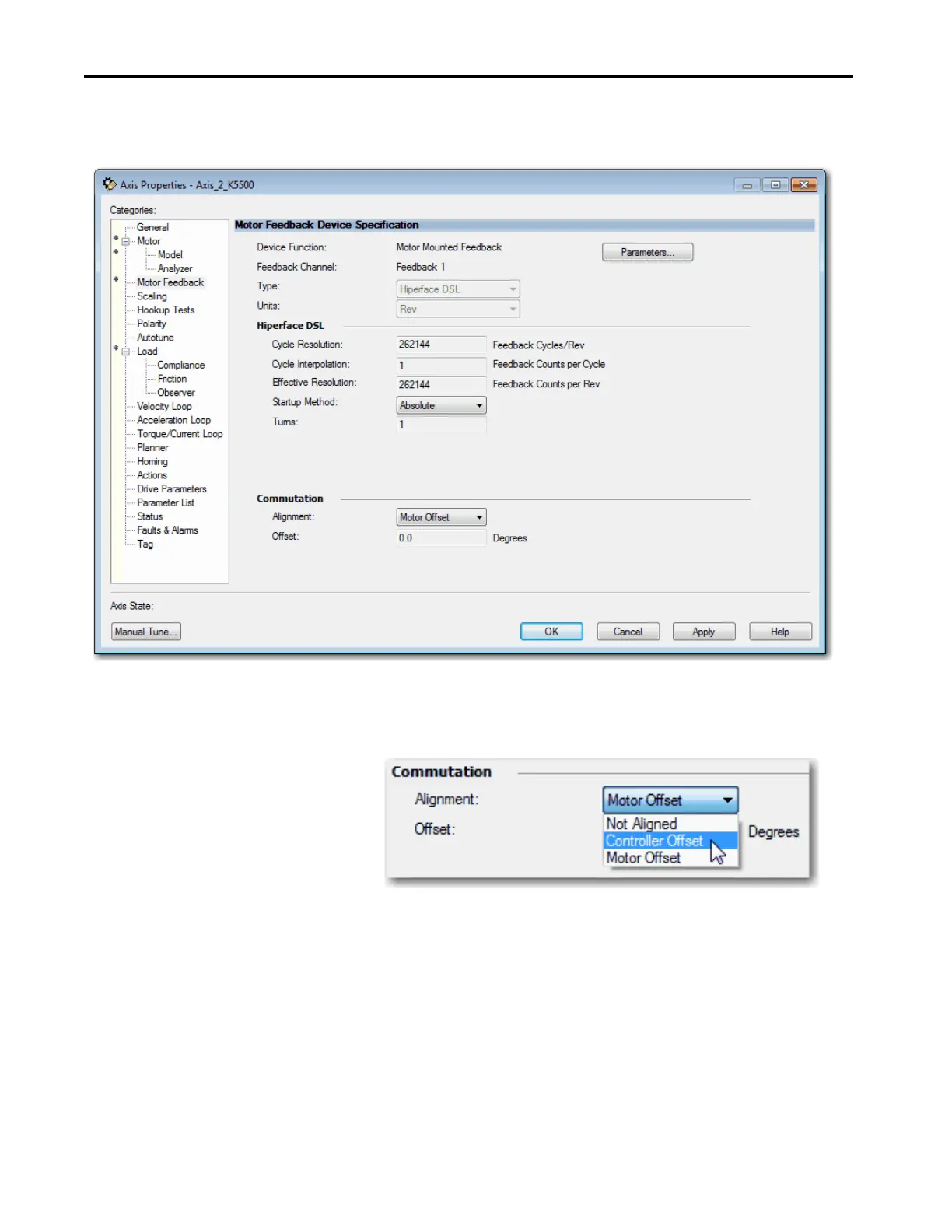Click the Apply button
The image size is (952, 1232).
[x=704, y=632]
